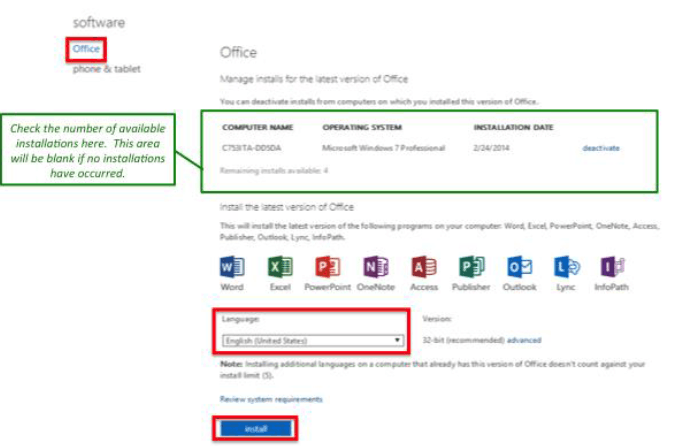Click the COMPUTER NAME column header
This screenshot has height=446, width=677.
(257, 127)
